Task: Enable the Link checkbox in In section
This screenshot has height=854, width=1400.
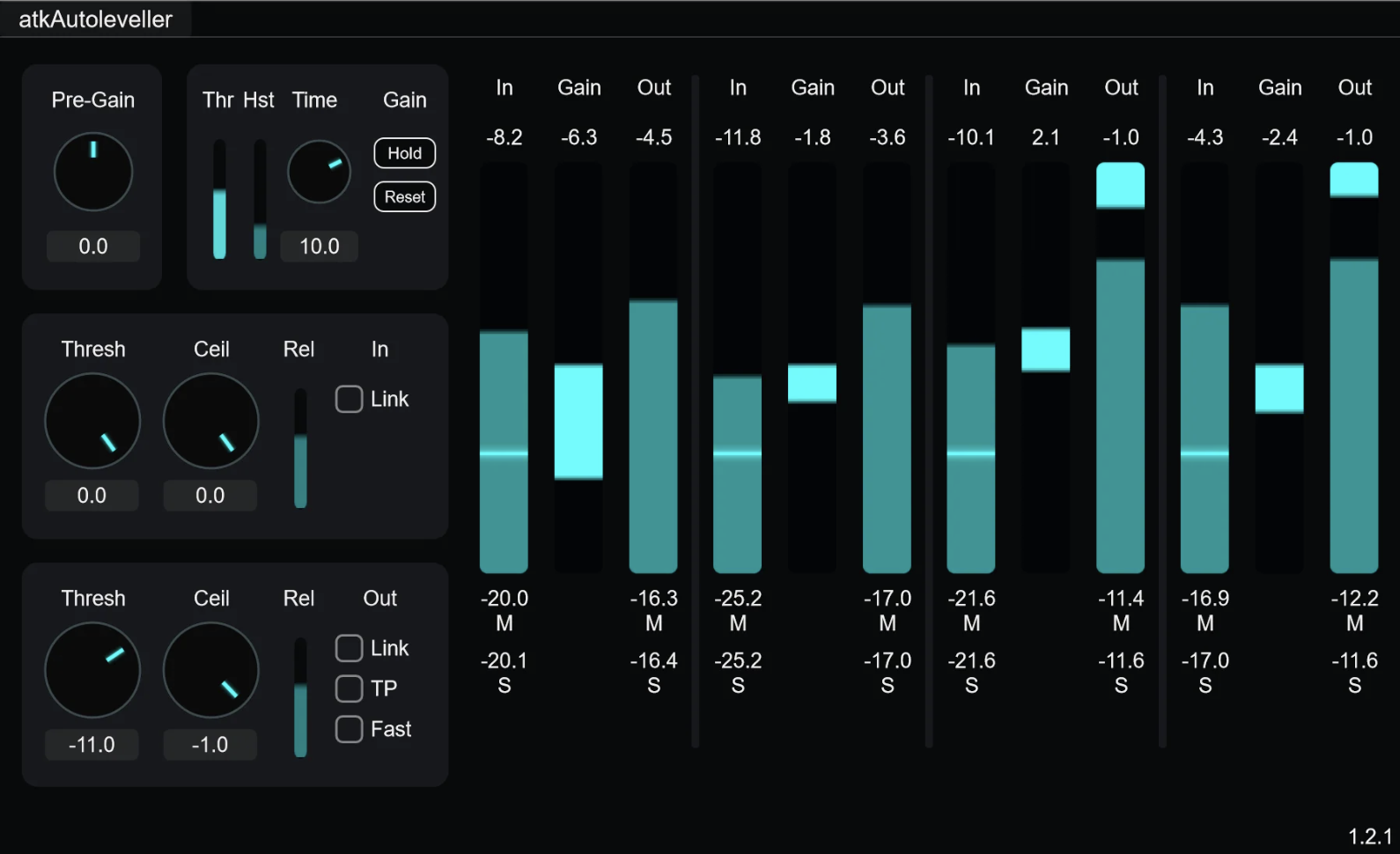Action: [x=349, y=399]
